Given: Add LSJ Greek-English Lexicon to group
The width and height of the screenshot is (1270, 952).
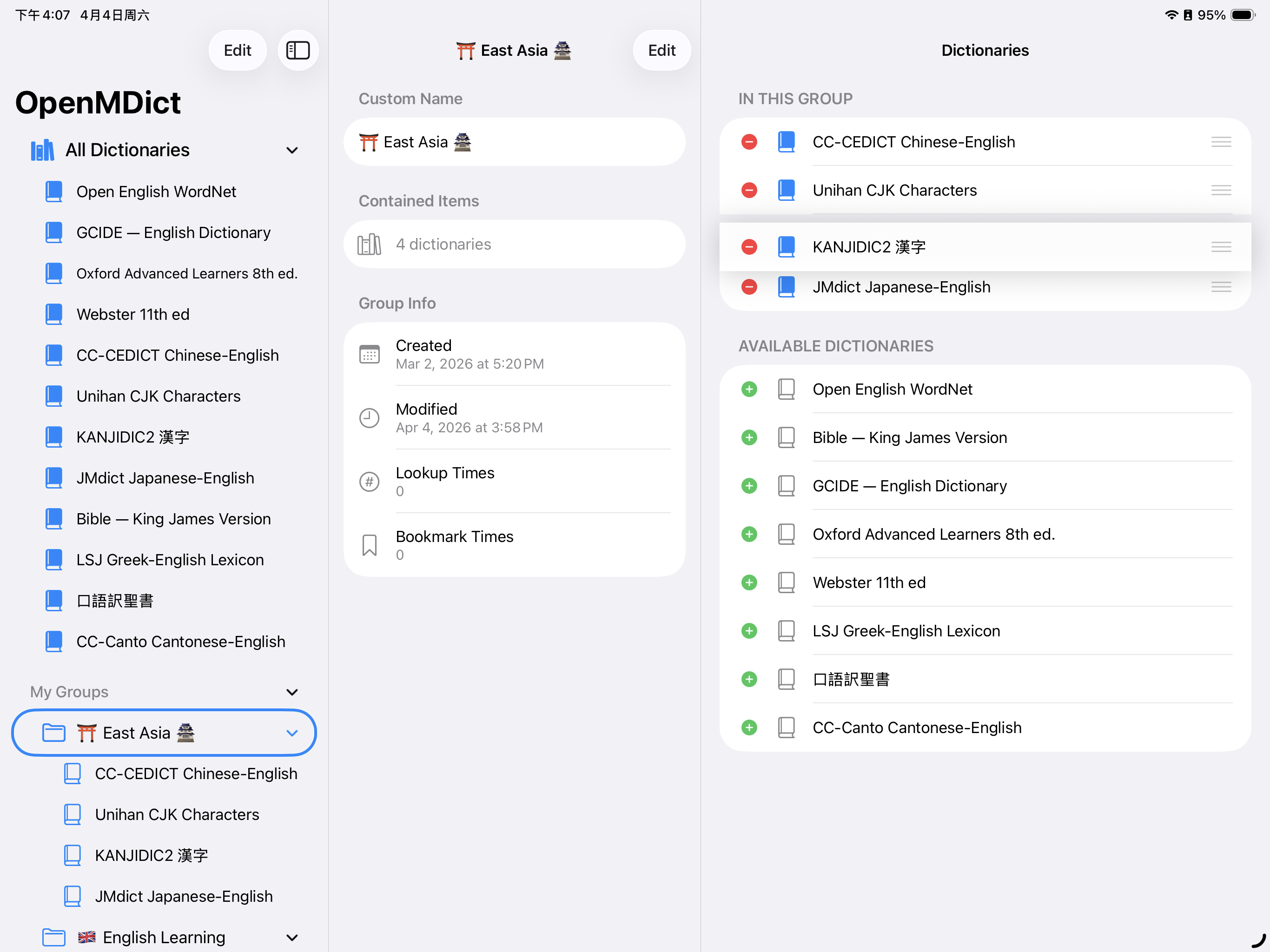Looking at the screenshot, I should [x=749, y=631].
